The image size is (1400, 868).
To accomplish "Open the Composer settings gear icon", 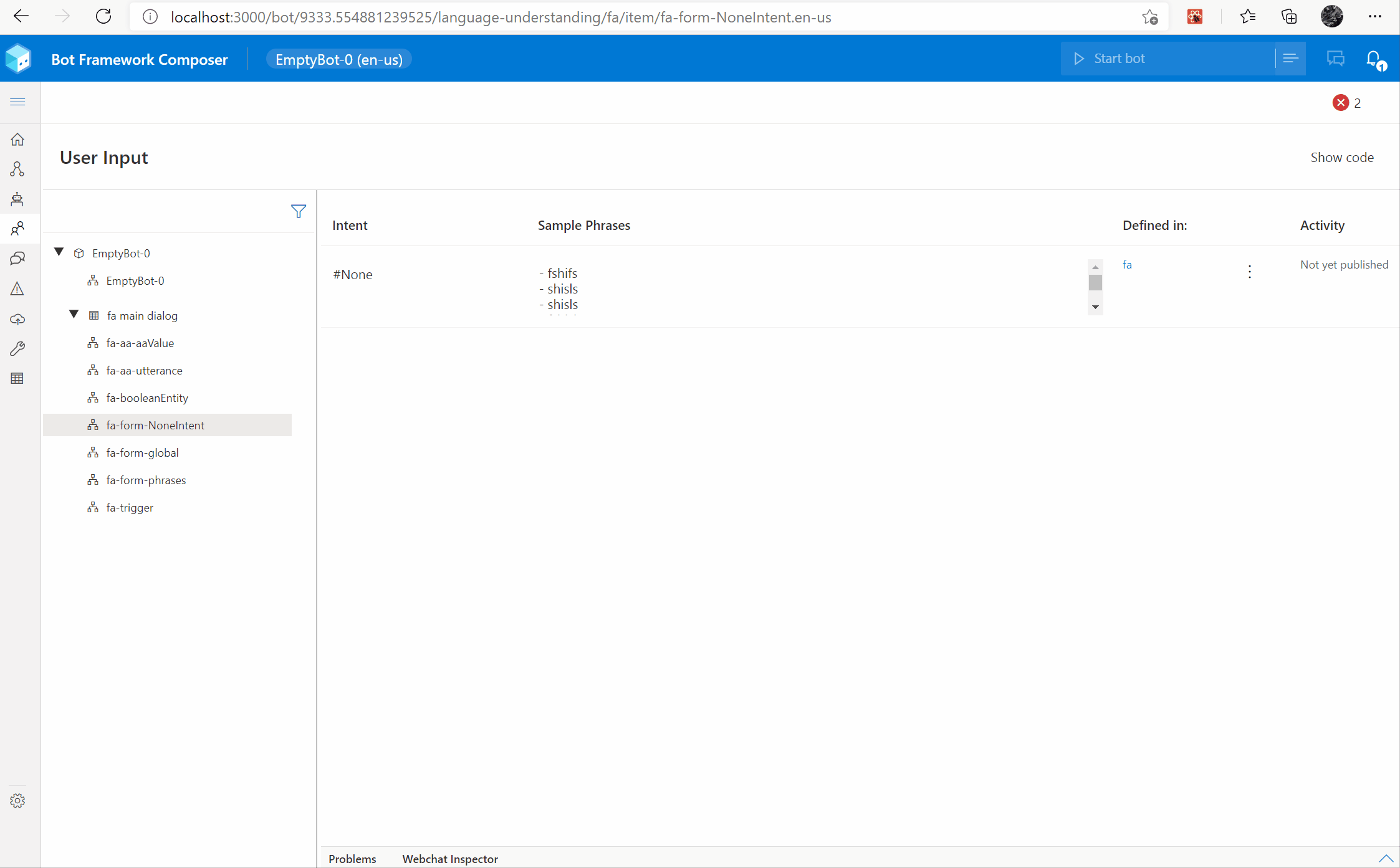I will point(17,801).
